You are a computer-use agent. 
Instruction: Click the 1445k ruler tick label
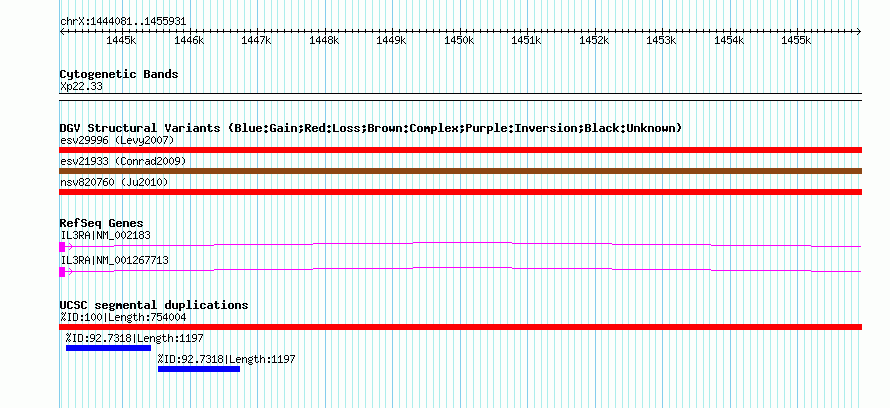click(121, 41)
